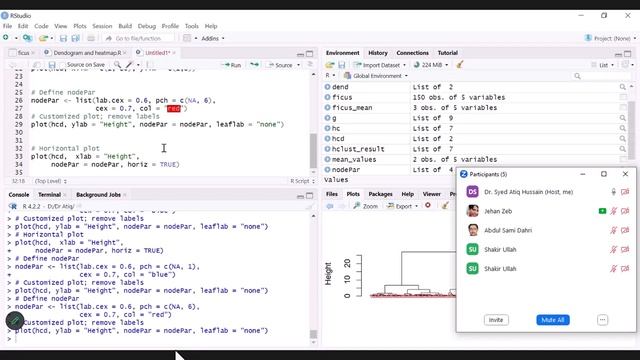
Task: Click Jehan Zeb's muted microphone icon
Action: click(x=613, y=211)
